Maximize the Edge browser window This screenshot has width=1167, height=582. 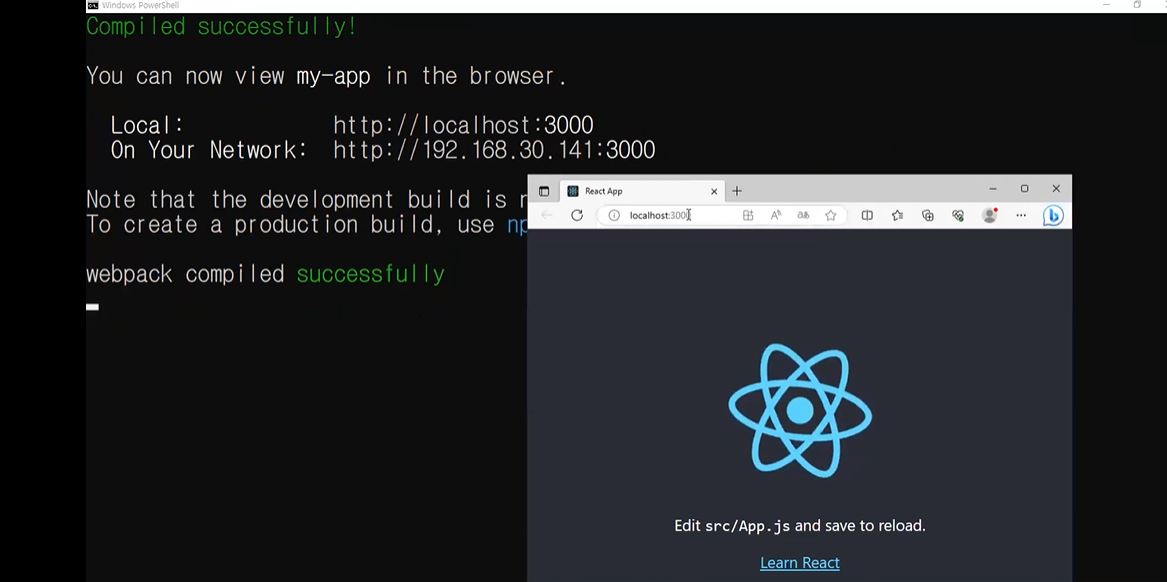point(1024,189)
